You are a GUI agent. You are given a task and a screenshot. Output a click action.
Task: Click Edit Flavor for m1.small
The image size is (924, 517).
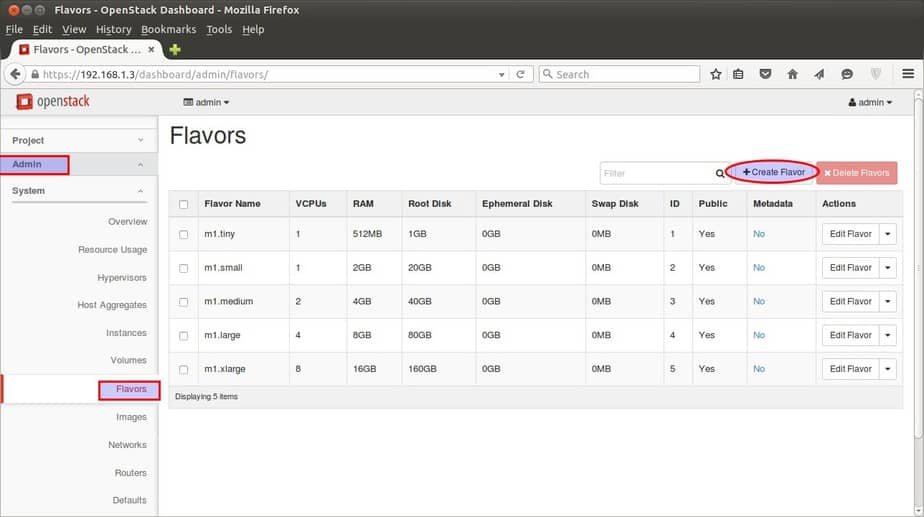pyautogui.click(x=850, y=268)
